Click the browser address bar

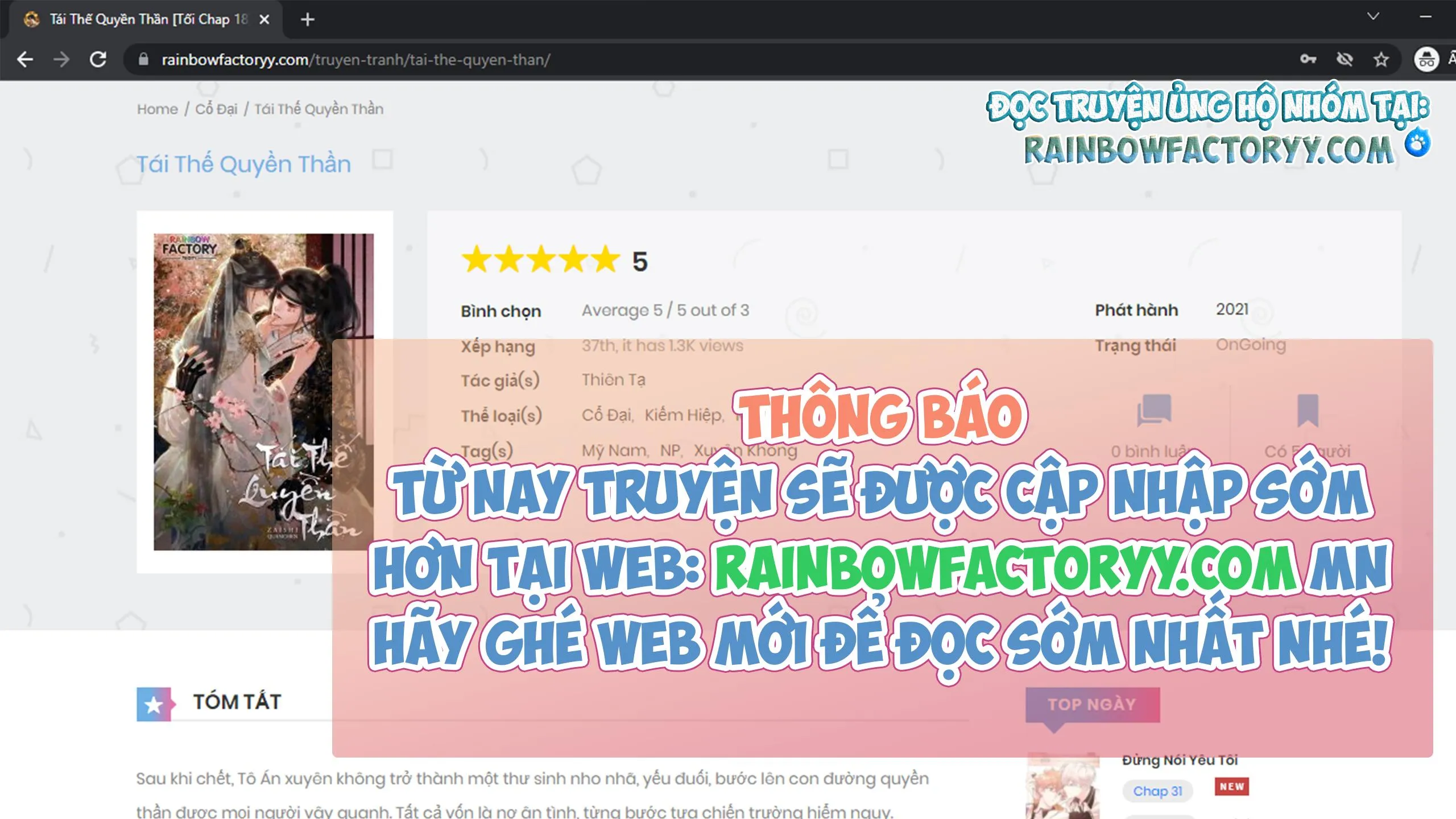(x=398, y=59)
